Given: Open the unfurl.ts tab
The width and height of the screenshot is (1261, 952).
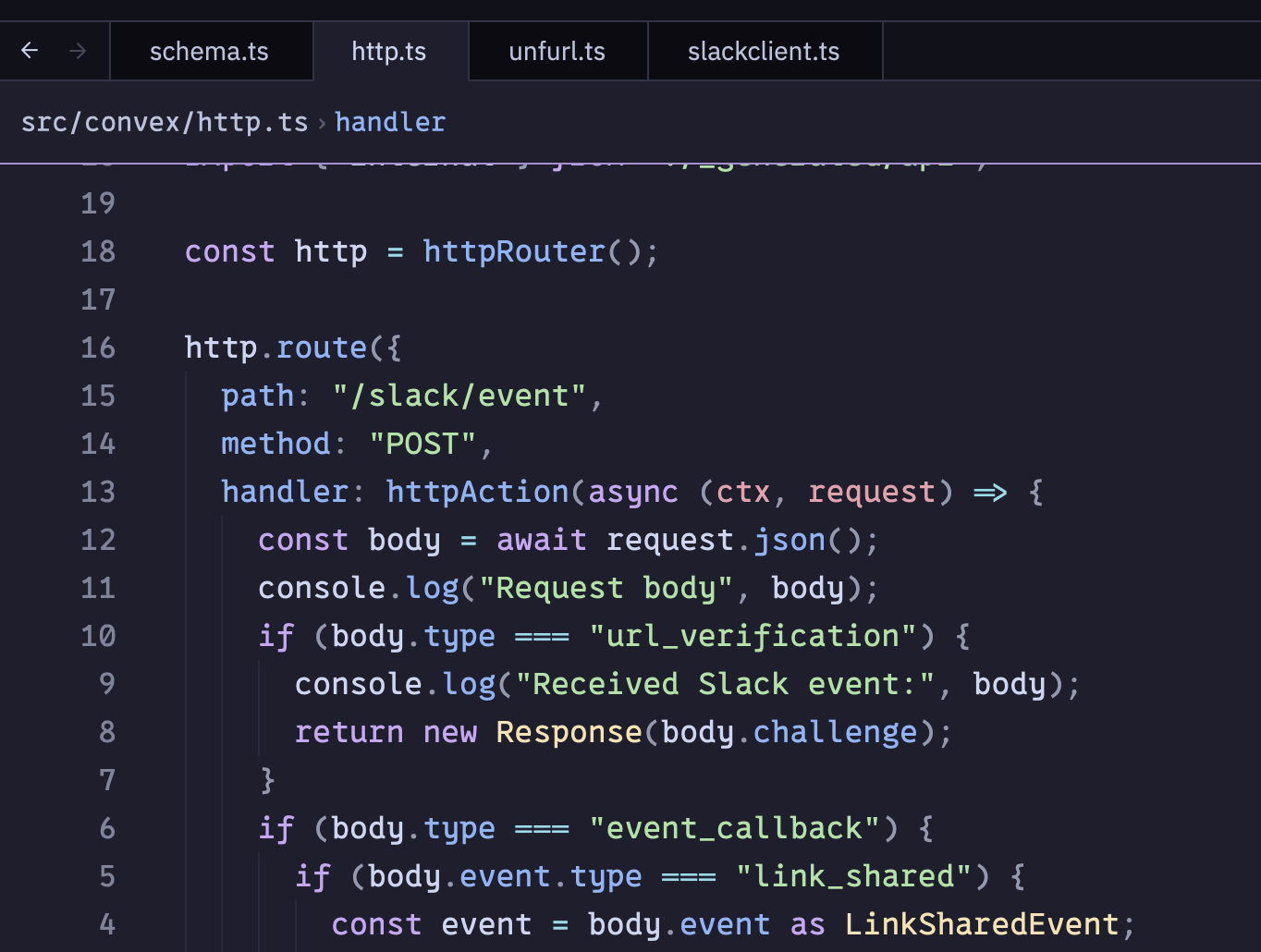Looking at the screenshot, I should click(x=557, y=52).
